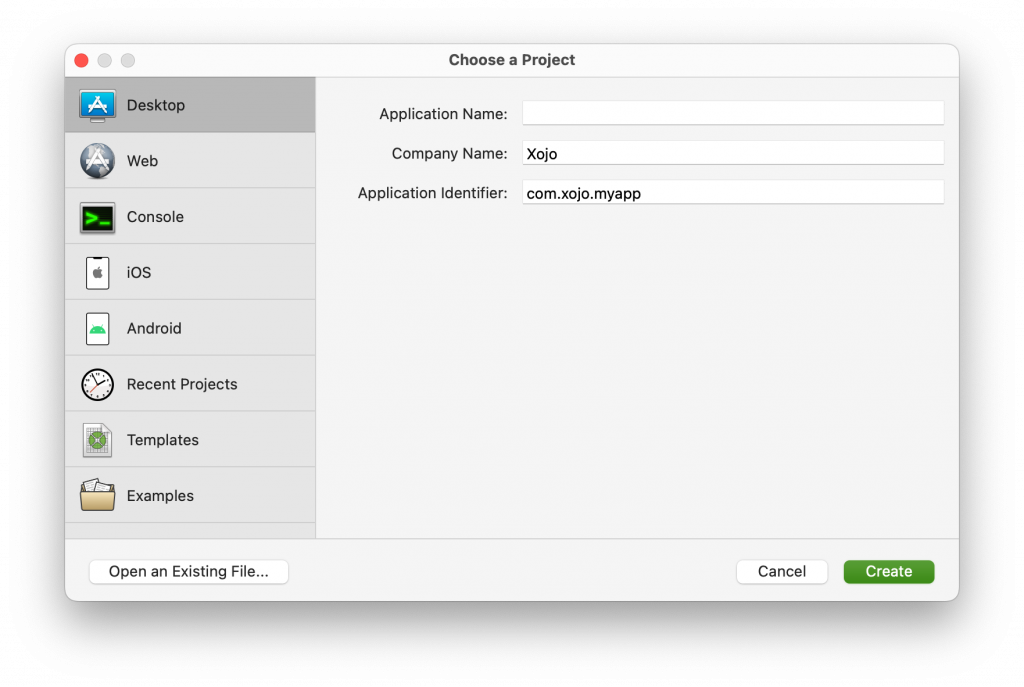1024x687 pixels.
Task: Click the iOS Apple logo icon
Action: tap(97, 272)
